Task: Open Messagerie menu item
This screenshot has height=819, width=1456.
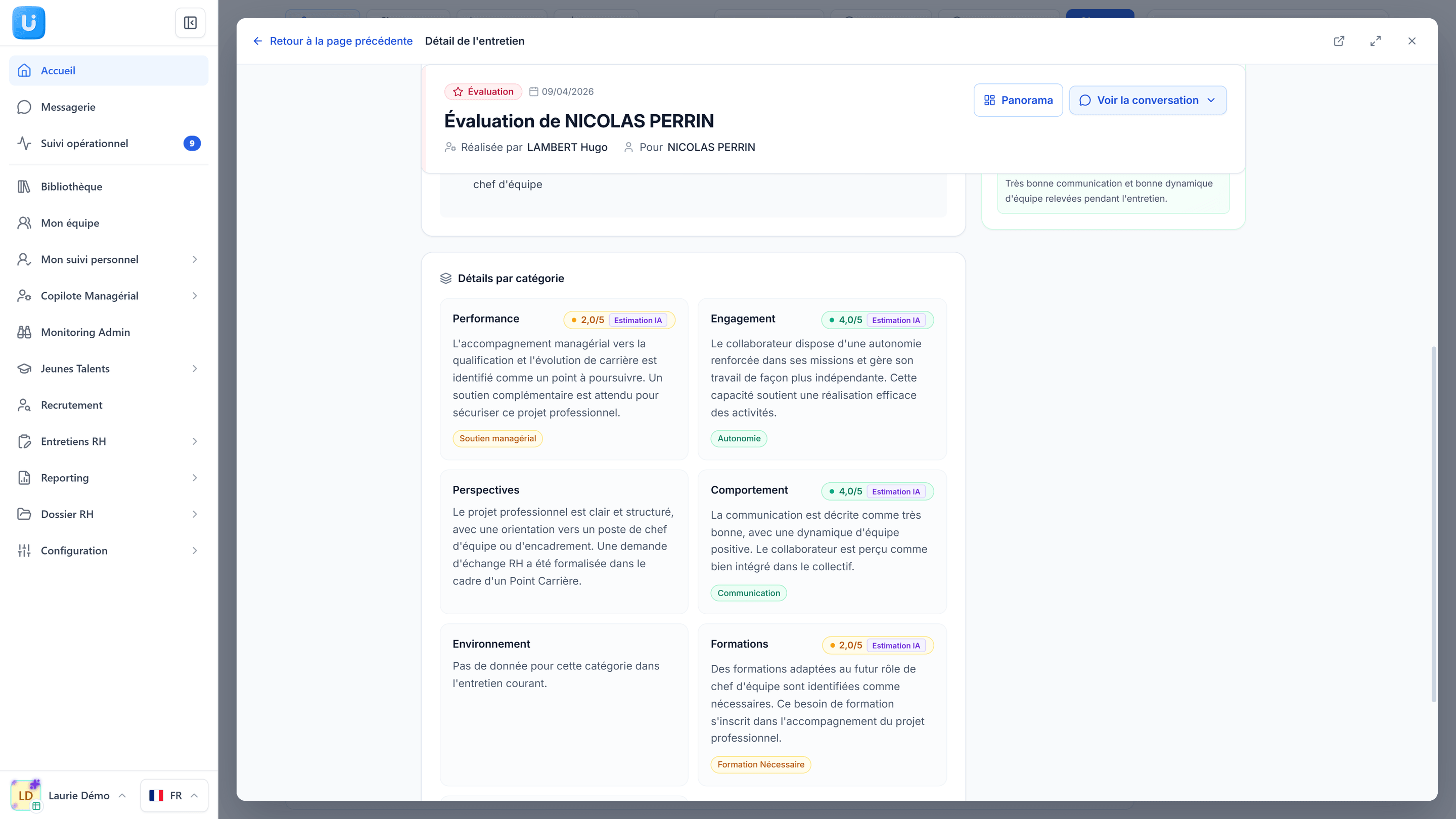Action: pos(109,107)
